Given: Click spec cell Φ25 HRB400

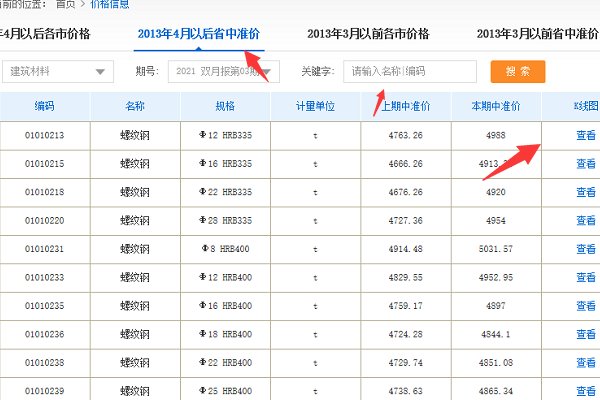Looking at the screenshot, I should (x=225, y=391).
